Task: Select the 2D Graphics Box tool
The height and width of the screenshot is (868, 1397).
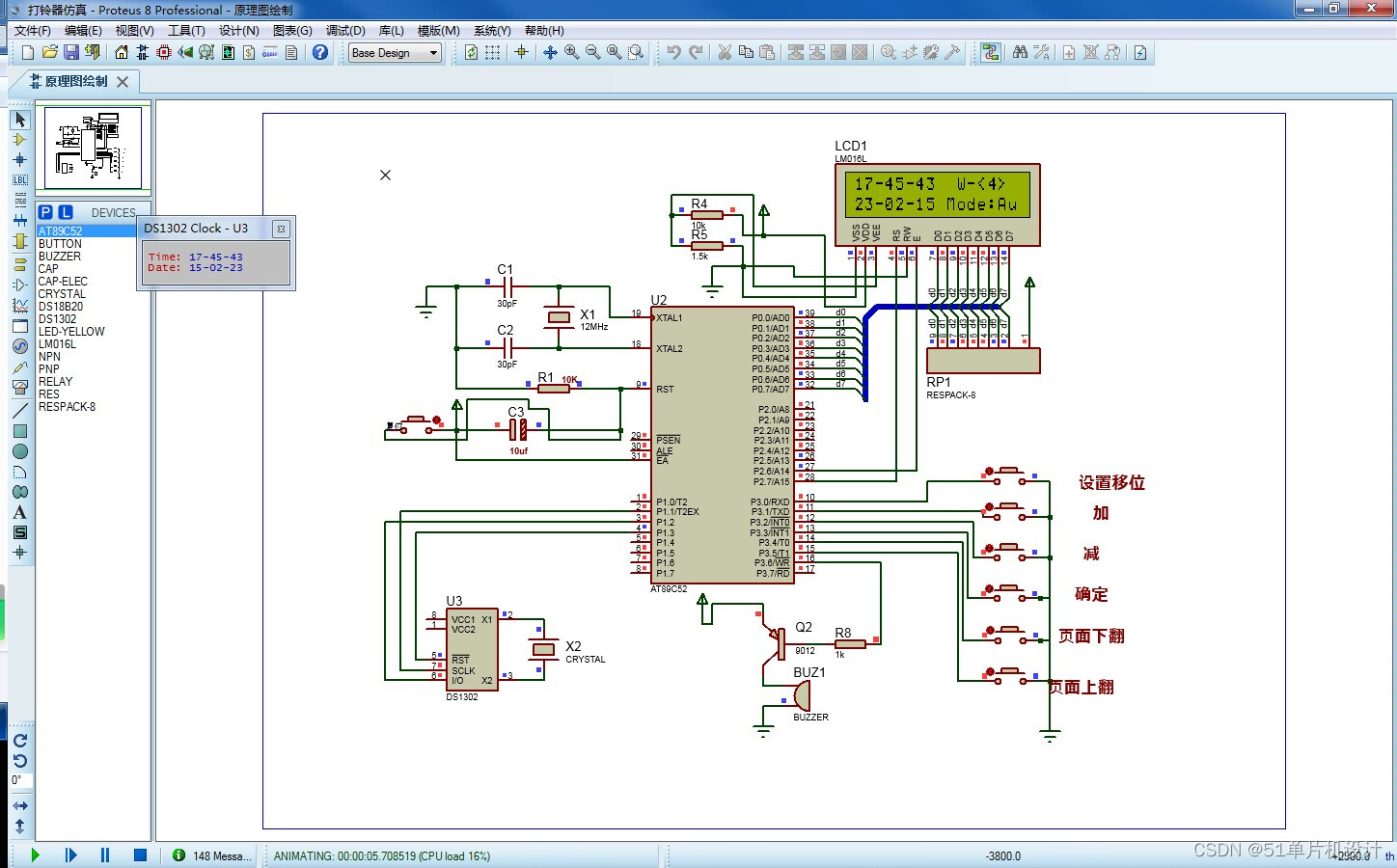Action: (20, 431)
